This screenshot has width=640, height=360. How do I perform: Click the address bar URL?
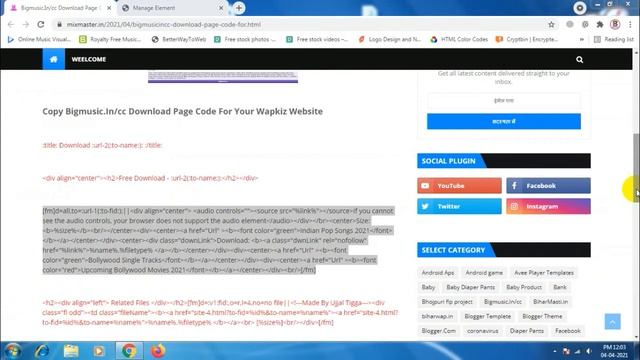click(164, 24)
